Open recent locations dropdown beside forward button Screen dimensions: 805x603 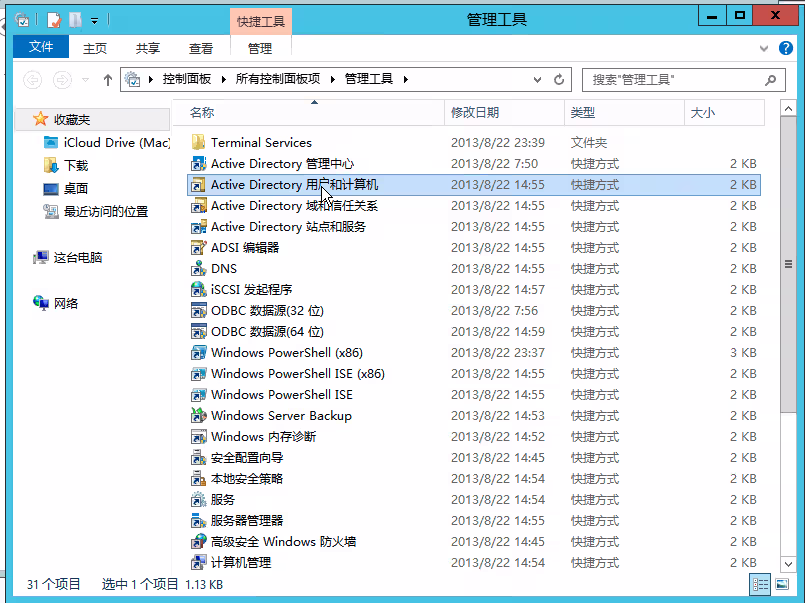click(x=85, y=80)
